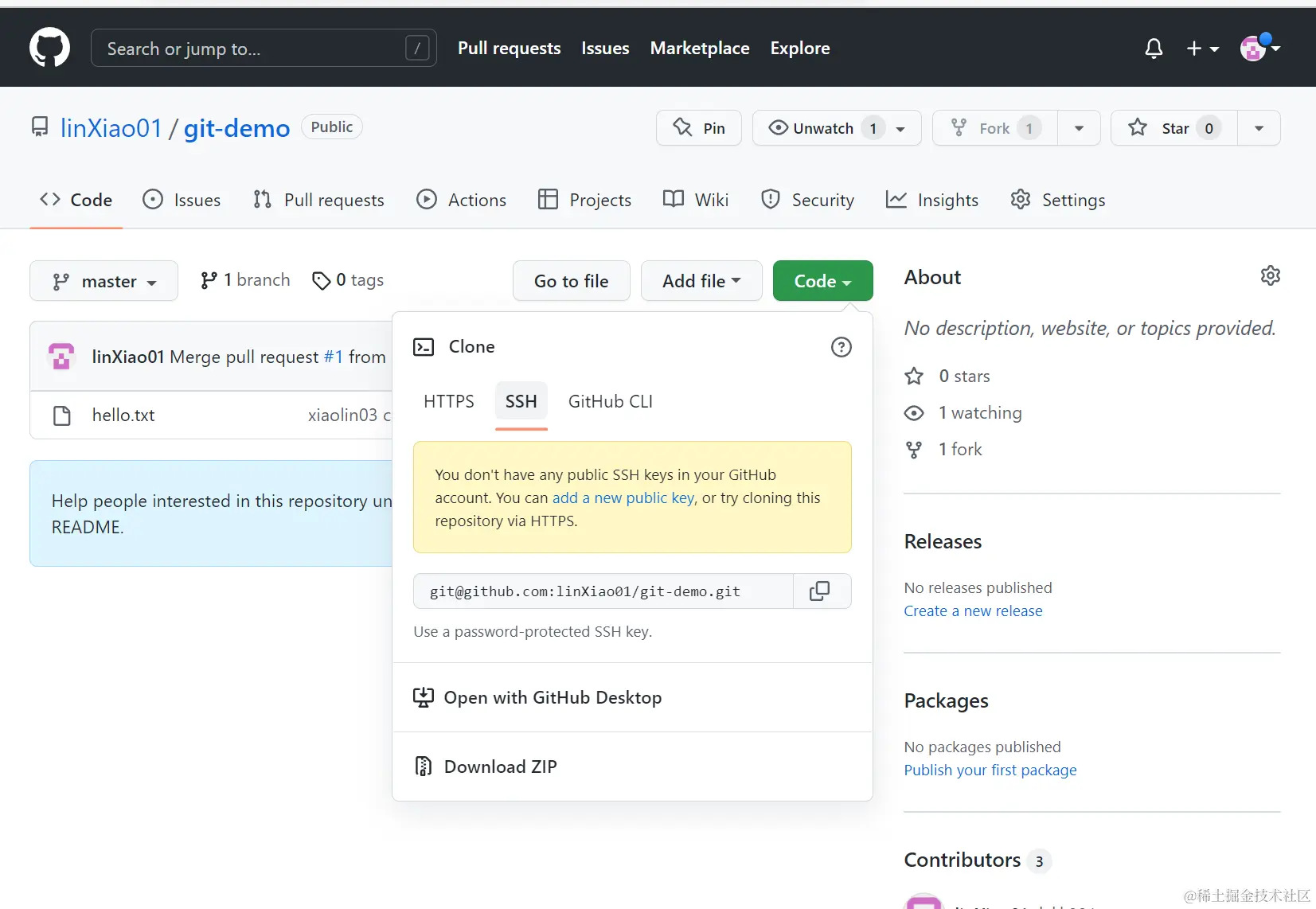Open Pull requests in top navigation
Image resolution: width=1316 pixels, height=909 pixels.
tap(509, 49)
